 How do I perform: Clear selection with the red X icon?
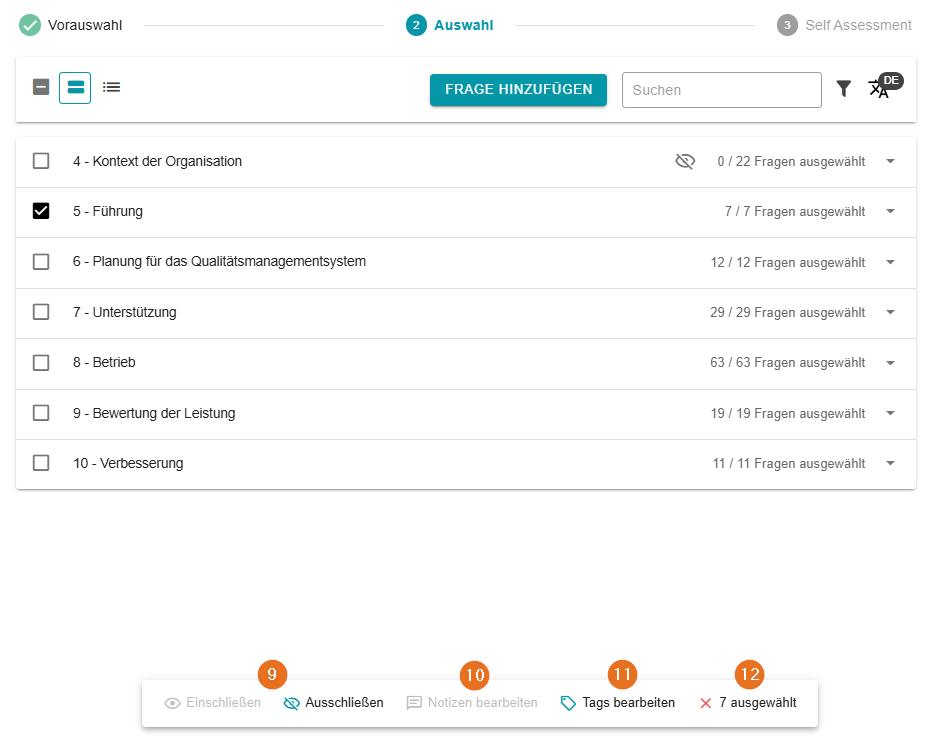[706, 703]
